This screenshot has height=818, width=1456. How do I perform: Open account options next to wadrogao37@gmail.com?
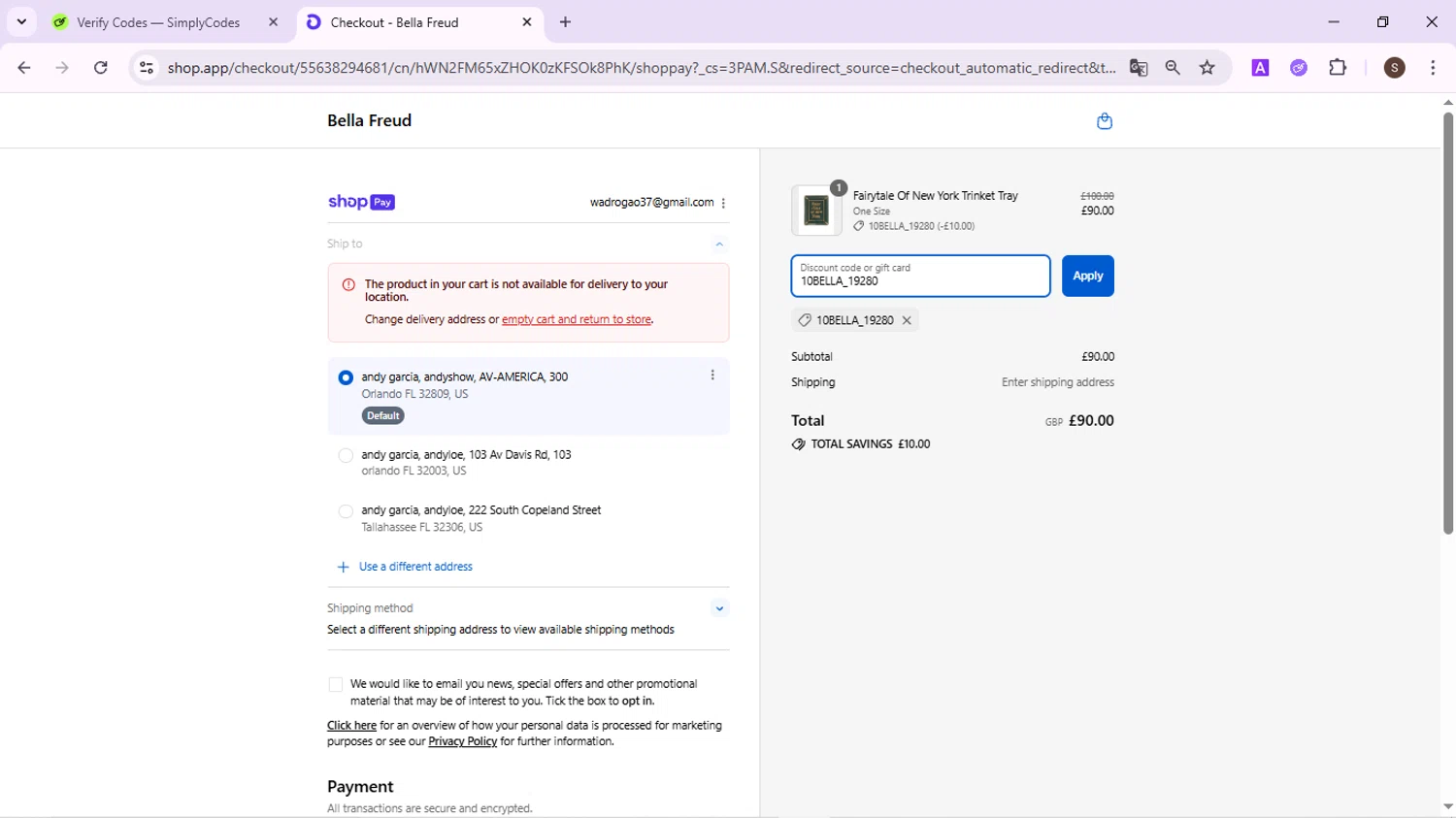(723, 203)
